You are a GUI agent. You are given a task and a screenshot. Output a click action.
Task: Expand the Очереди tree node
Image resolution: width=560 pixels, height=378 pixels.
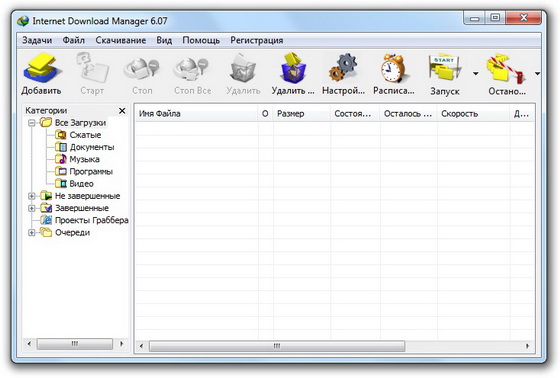click(31, 233)
